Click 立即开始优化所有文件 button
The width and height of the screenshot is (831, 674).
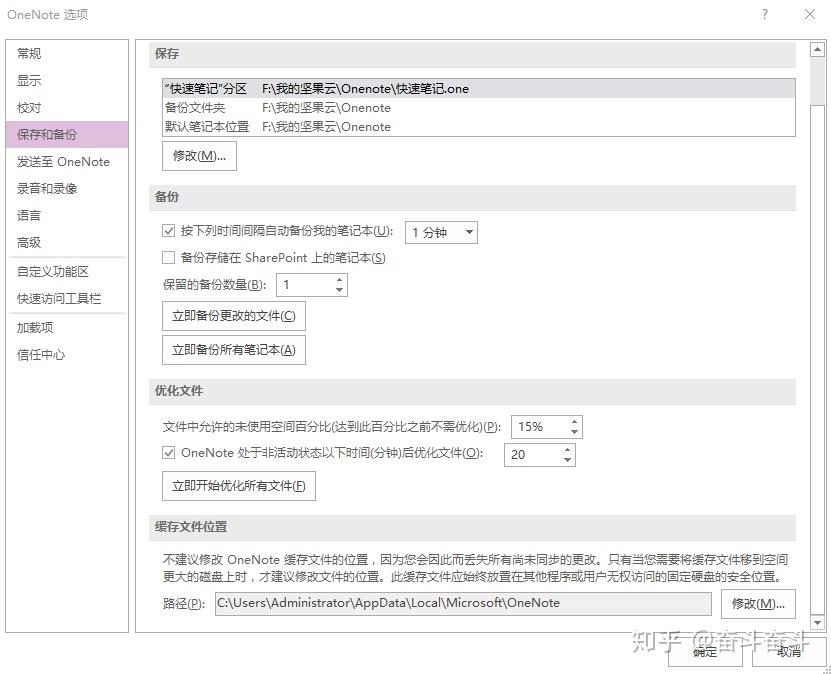(238, 486)
